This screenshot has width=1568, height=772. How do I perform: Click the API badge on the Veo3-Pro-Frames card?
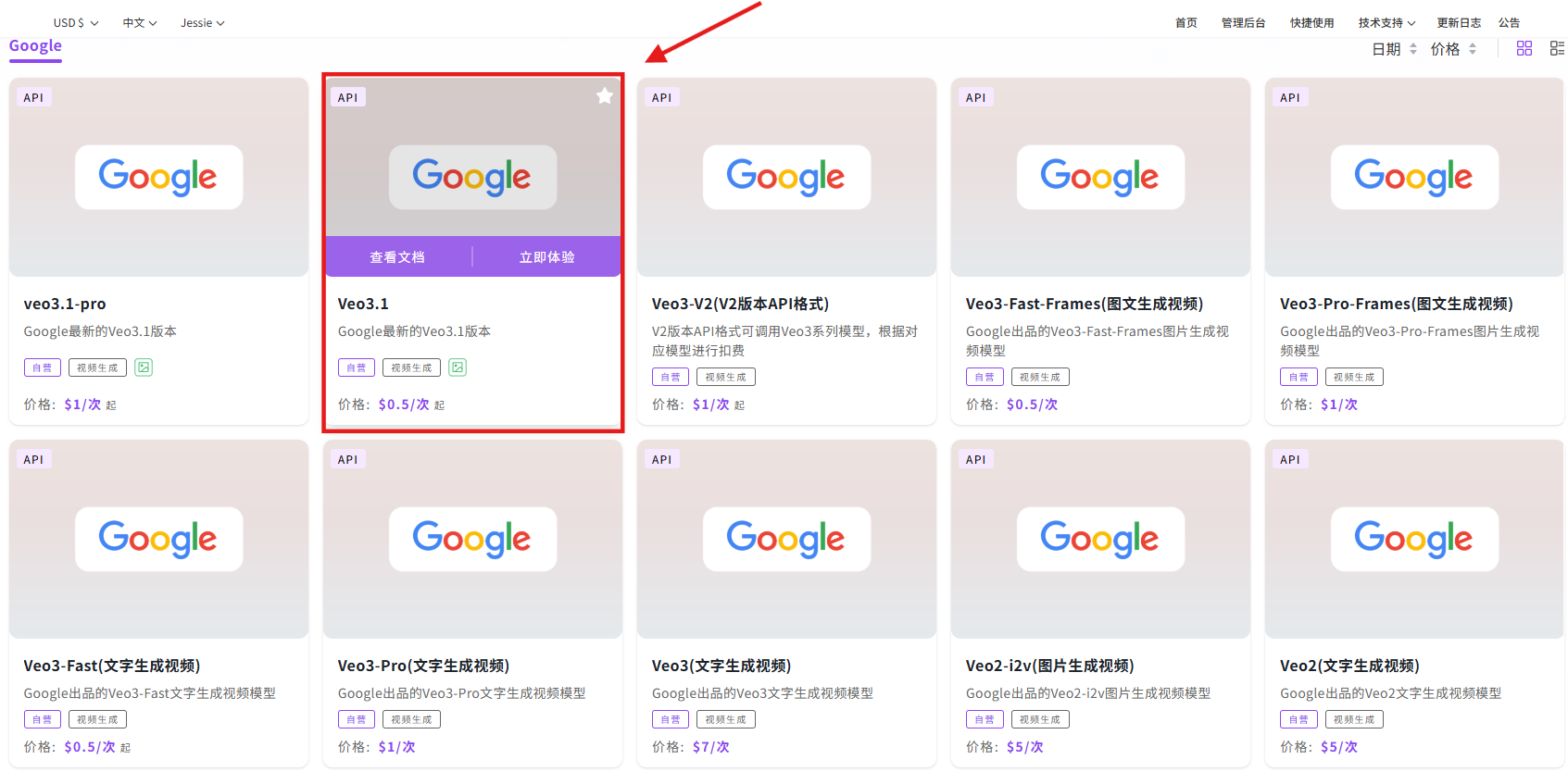(x=1289, y=97)
